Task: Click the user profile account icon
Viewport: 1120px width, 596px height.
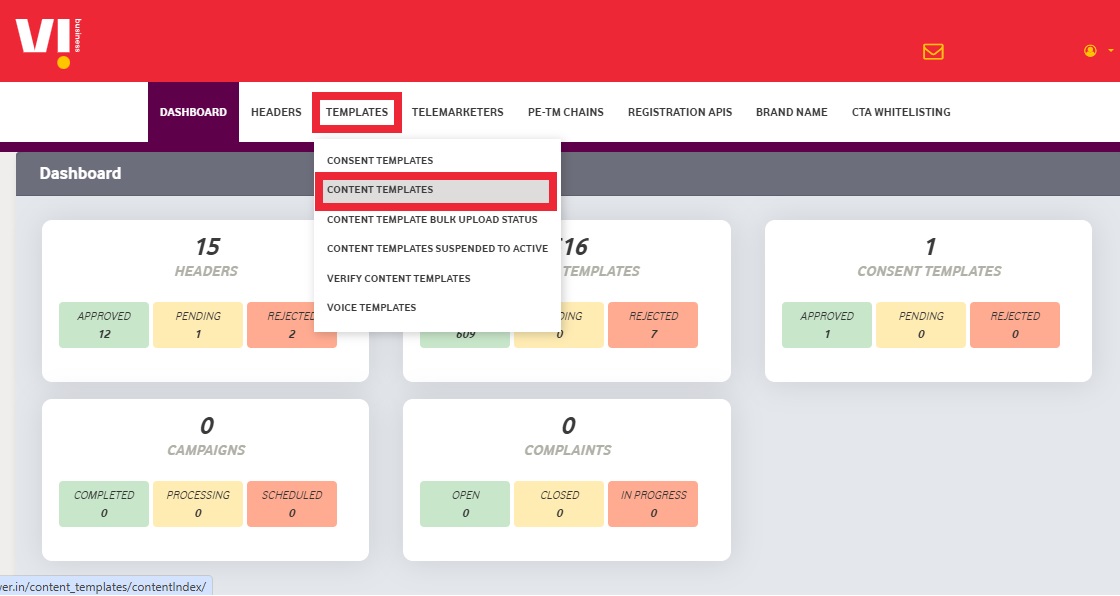Action: 1089,50
